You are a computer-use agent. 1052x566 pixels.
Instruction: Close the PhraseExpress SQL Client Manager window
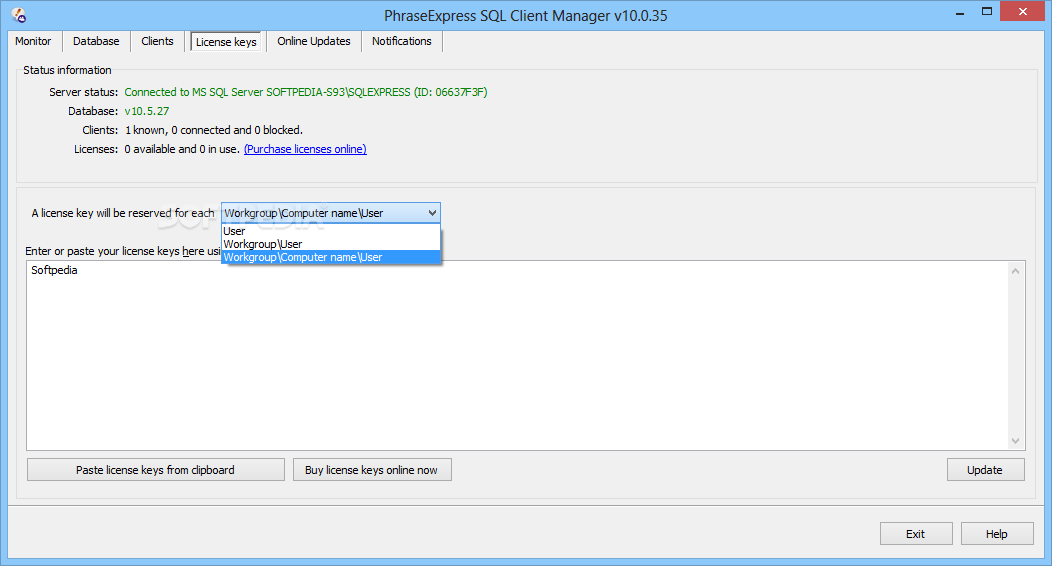(1022, 11)
